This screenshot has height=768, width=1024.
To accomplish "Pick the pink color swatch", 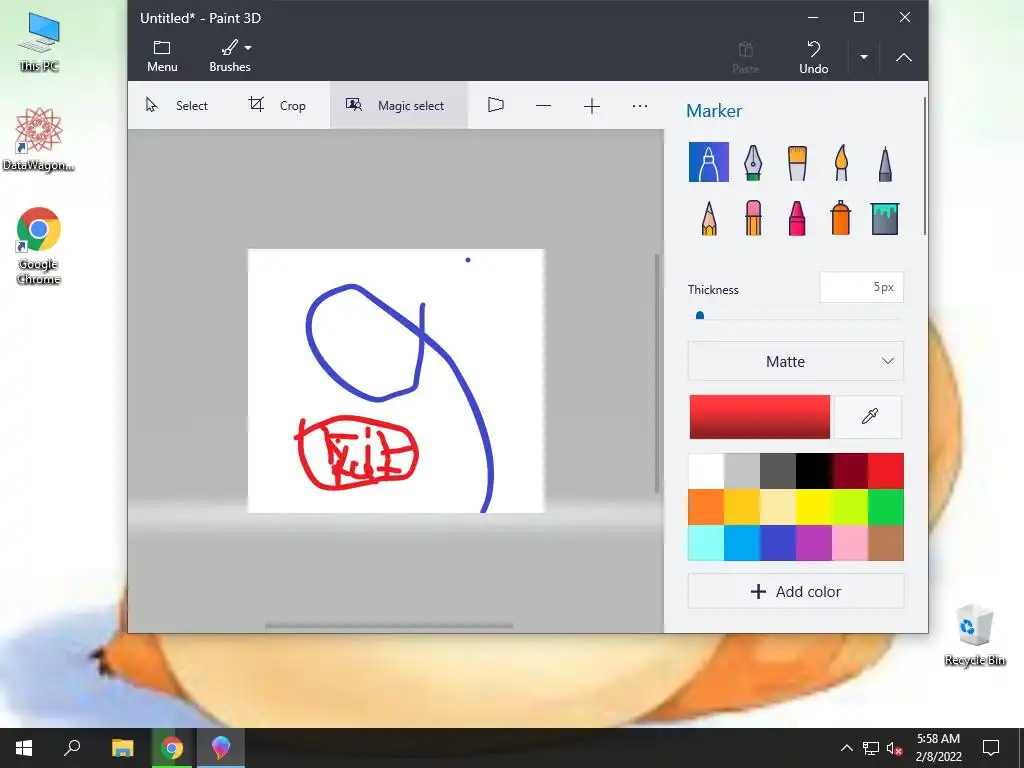I will click(850, 543).
